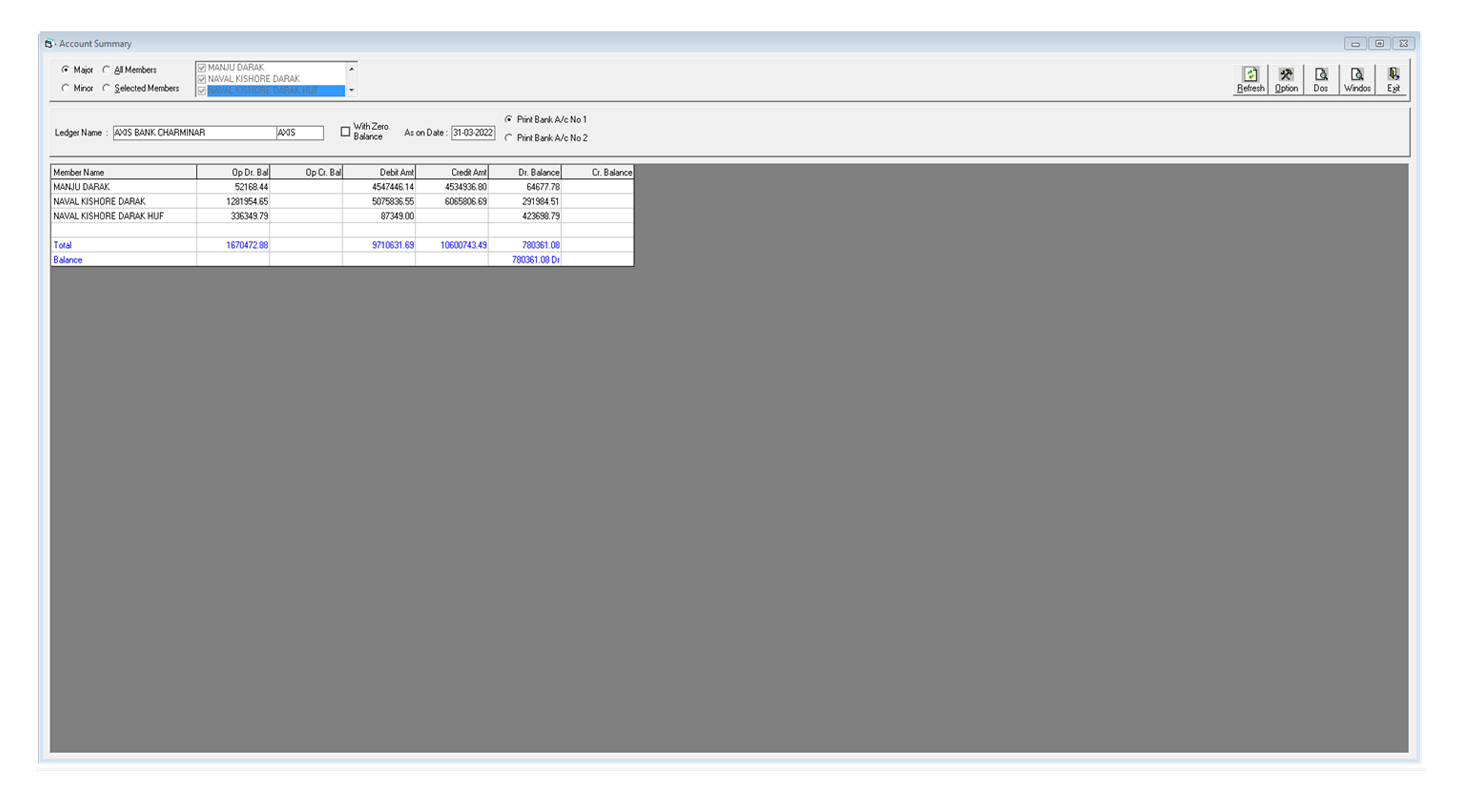The width and height of the screenshot is (1457, 787).
Task: Click the Account Summary title bar icon
Action: [49, 44]
